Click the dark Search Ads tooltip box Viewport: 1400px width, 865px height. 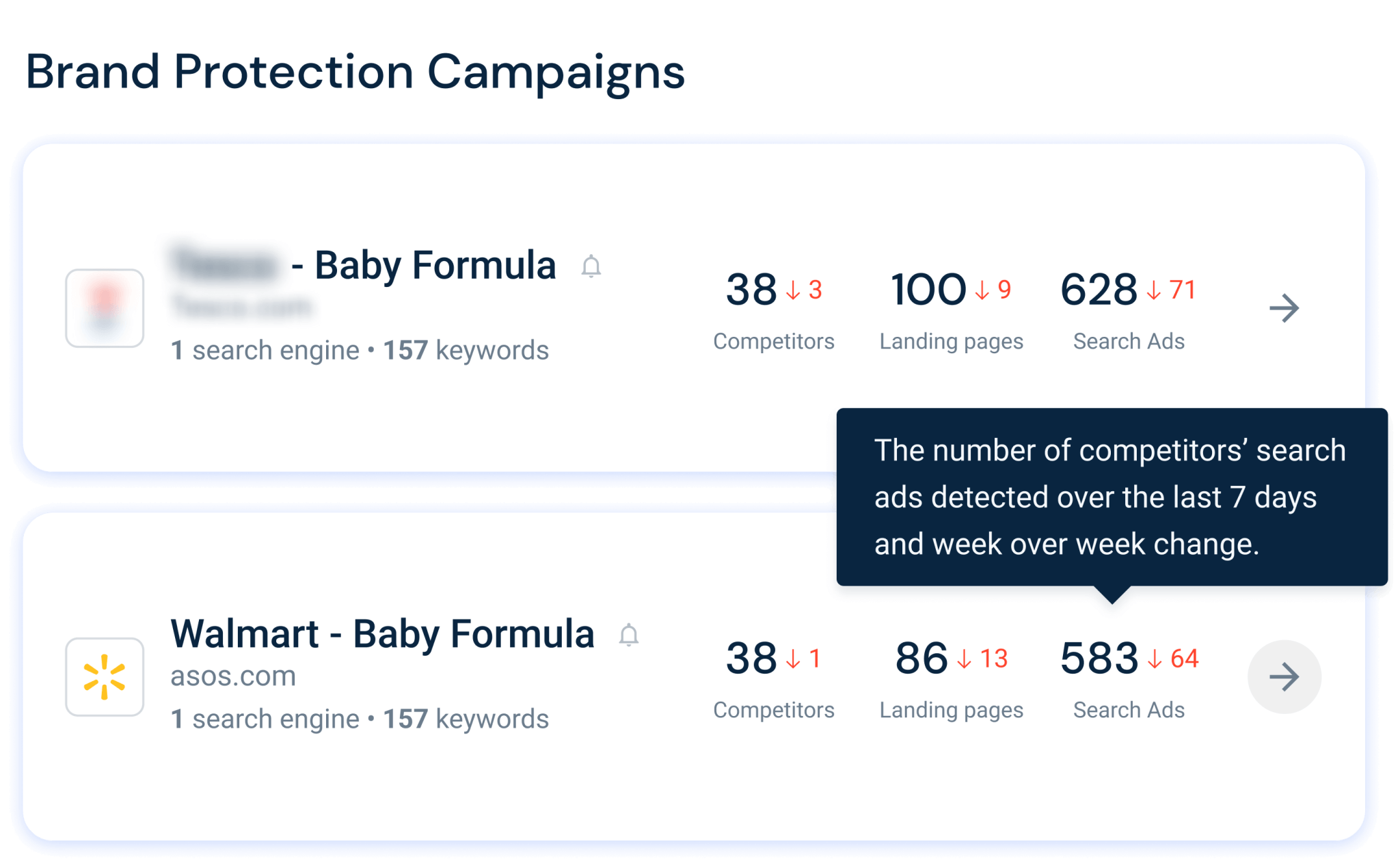coord(1112,497)
